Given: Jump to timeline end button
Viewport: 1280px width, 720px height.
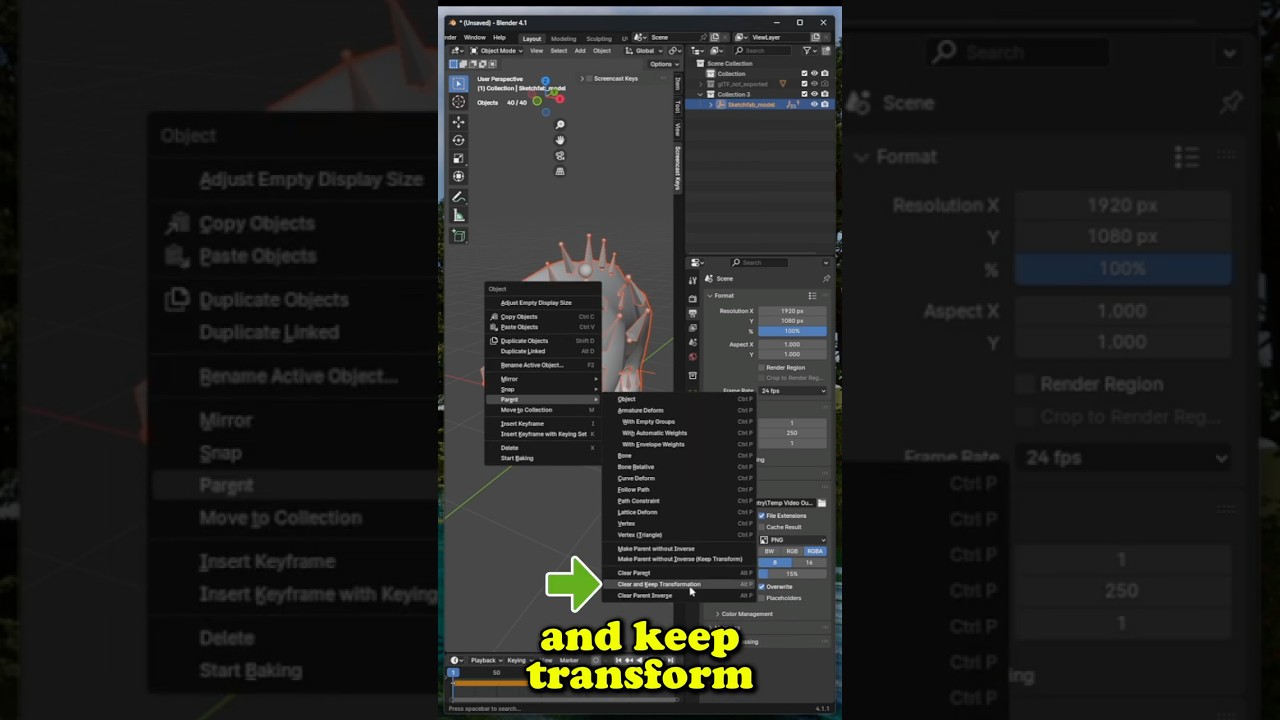Looking at the screenshot, I should point(670,660).
